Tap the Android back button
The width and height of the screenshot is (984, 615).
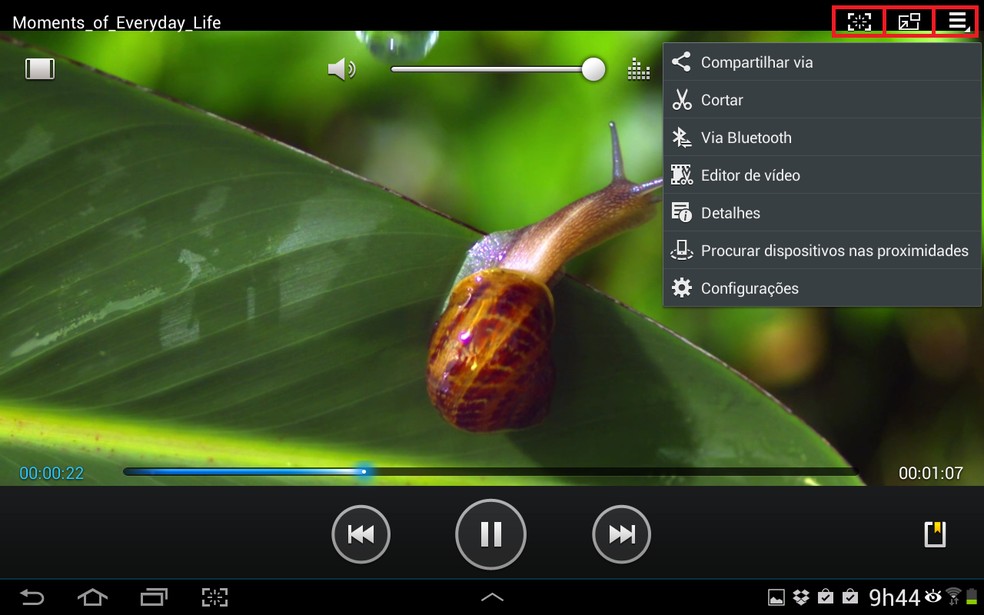pyautogui.click(x=32, y=597)
